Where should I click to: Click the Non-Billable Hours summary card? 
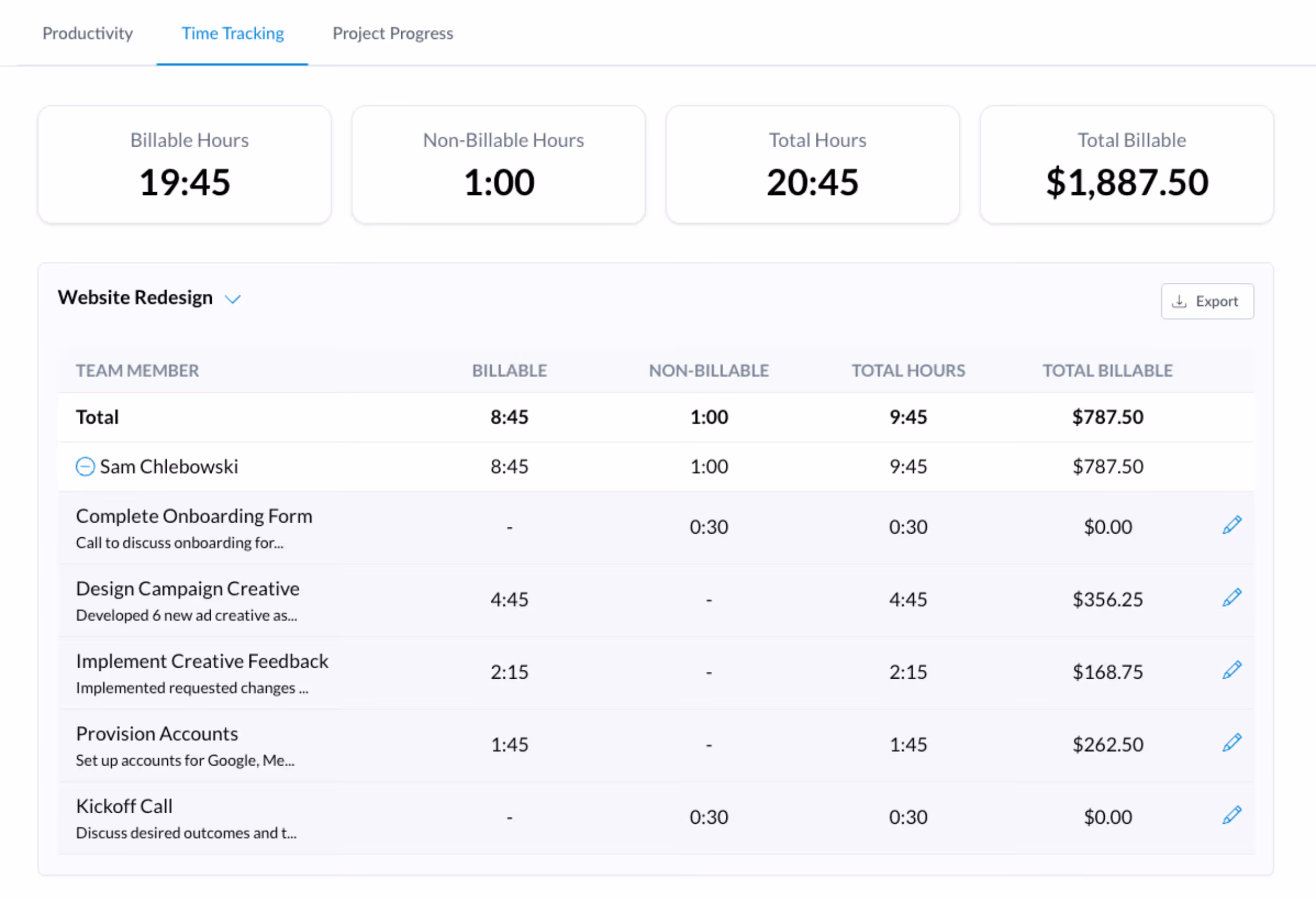pyautogui.click(x=498, y=165)
